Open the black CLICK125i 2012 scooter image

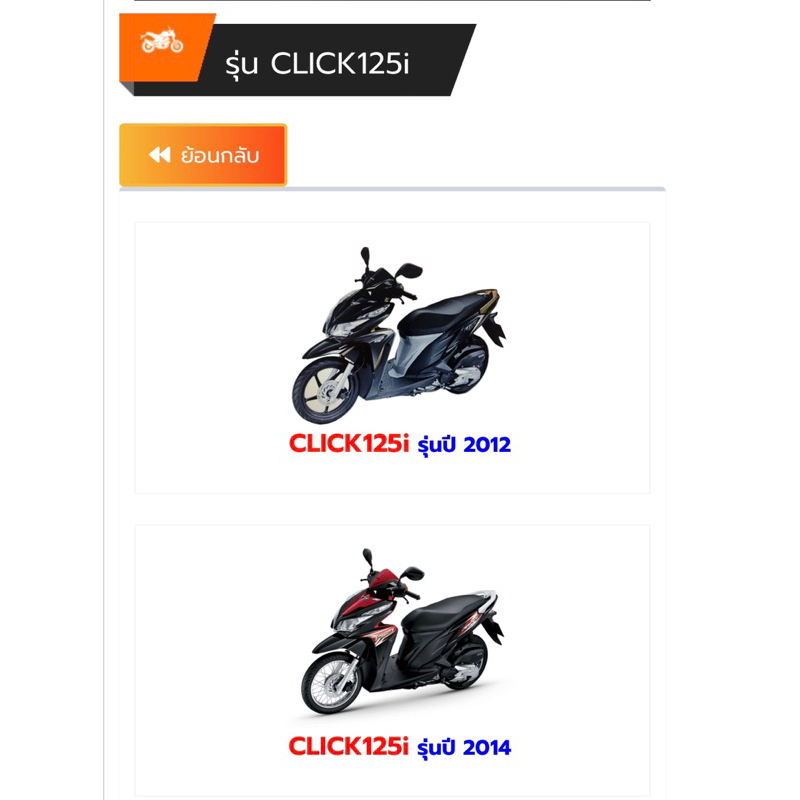point(400,335)
